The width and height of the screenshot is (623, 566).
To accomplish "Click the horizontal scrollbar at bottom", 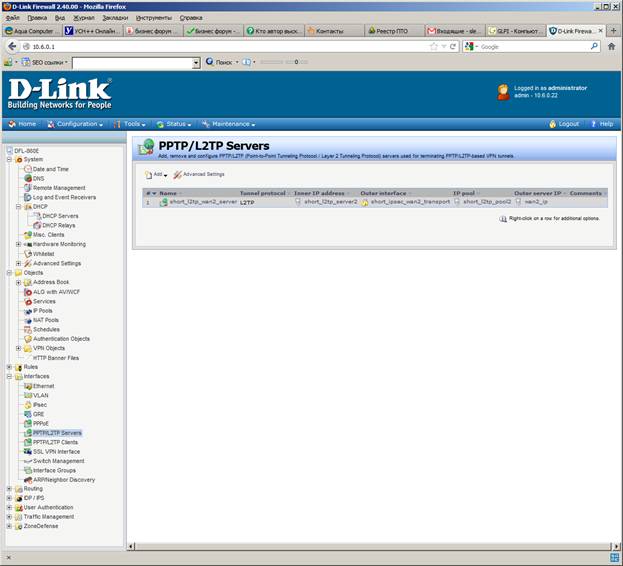I will (x=374, y=547).
